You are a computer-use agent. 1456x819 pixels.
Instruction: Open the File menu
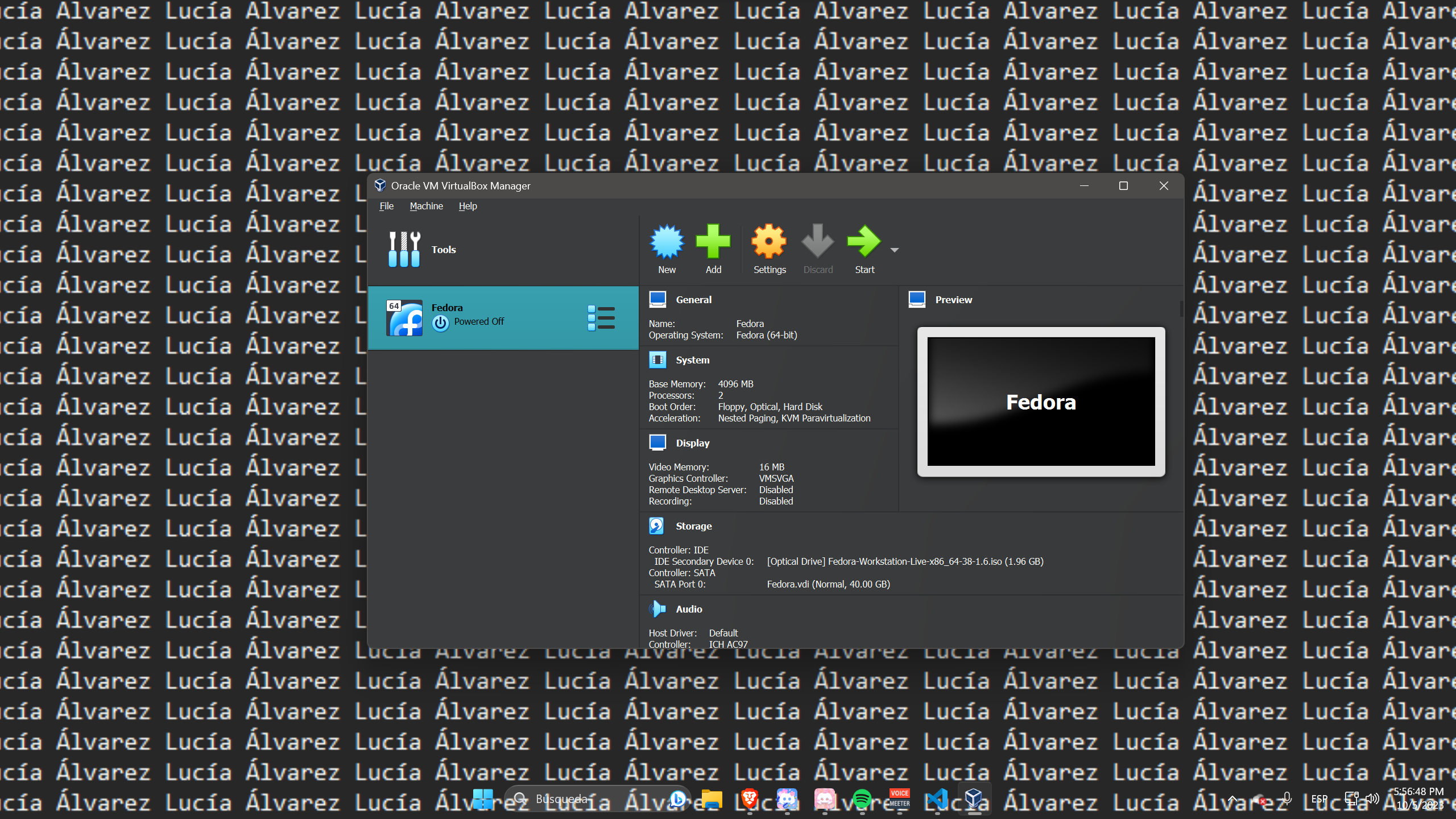coord(386,206)
